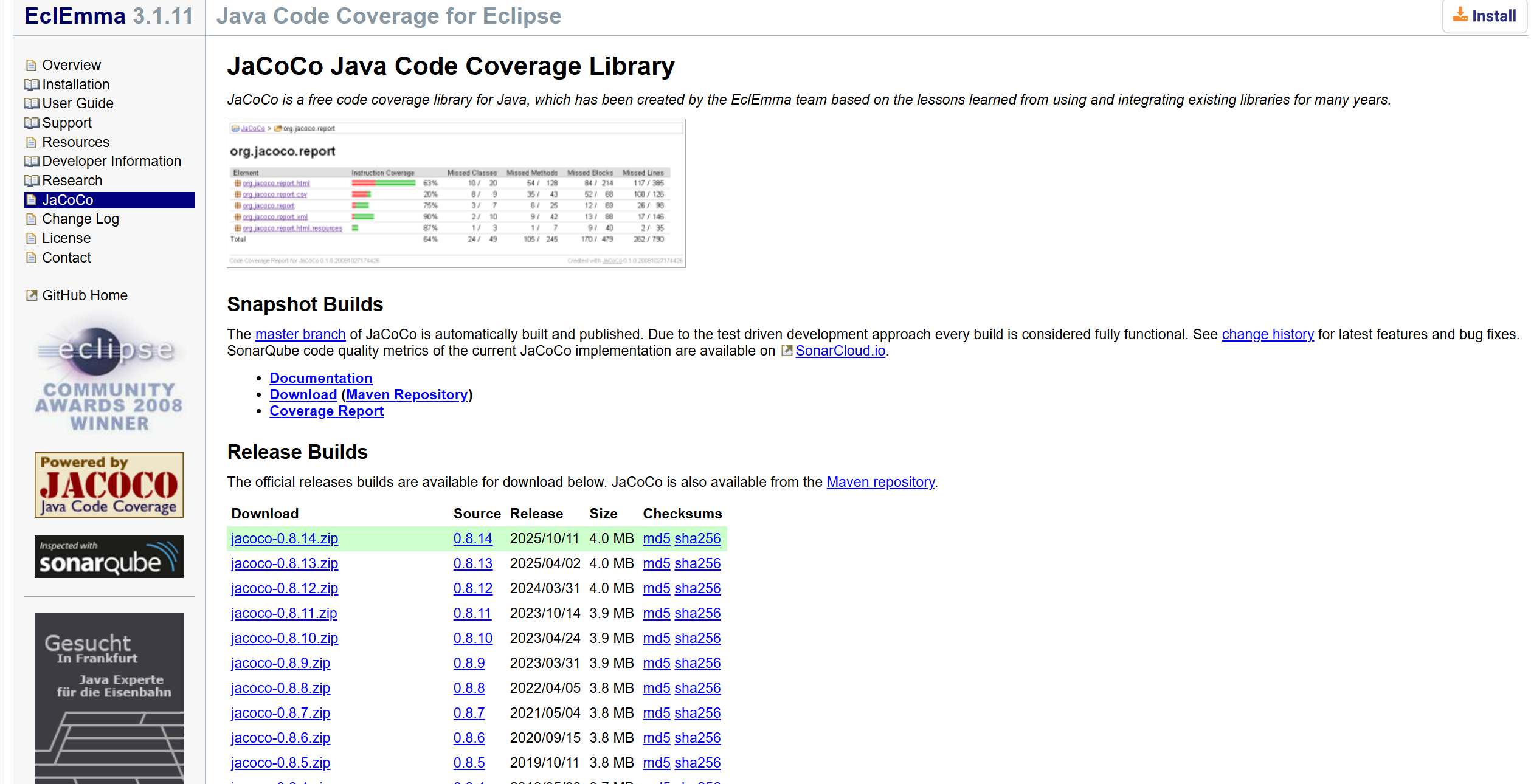Screen dimensions: 1531x784
Task: Open sha256 checksum for release 0.8.13
Action: (x=697, y=563)
